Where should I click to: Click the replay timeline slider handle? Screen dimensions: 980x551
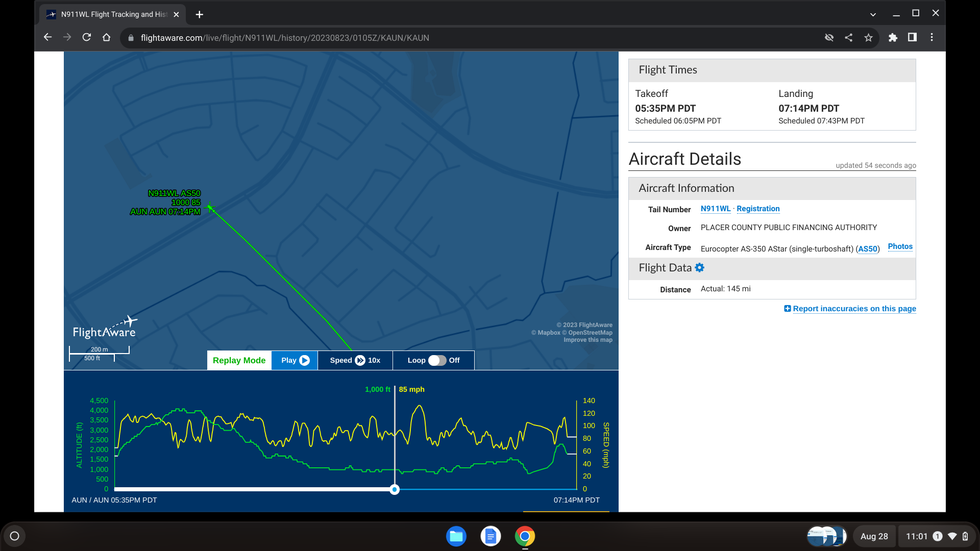click(x=394, y=490)
